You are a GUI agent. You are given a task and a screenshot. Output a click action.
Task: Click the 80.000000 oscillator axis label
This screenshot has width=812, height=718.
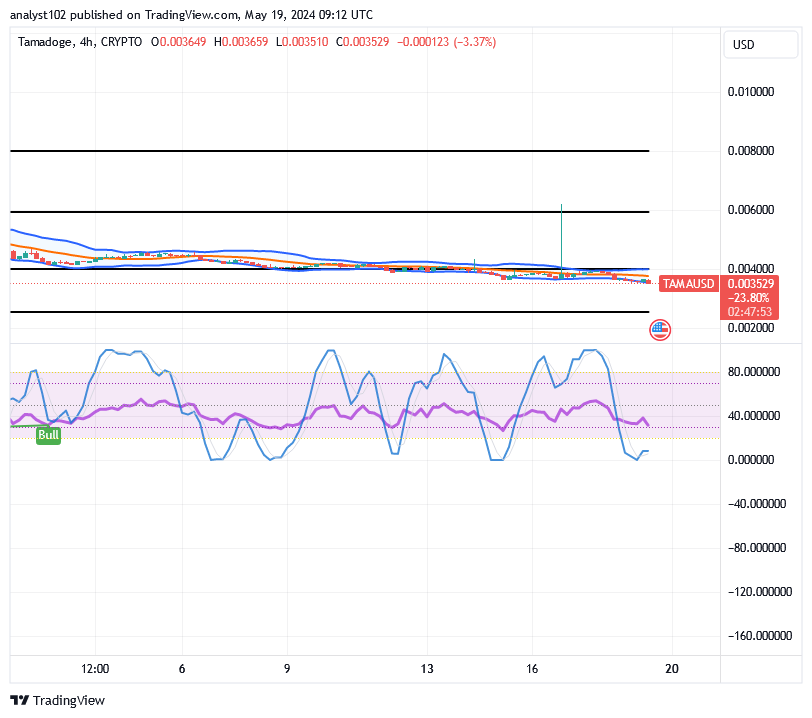[753, 371]
